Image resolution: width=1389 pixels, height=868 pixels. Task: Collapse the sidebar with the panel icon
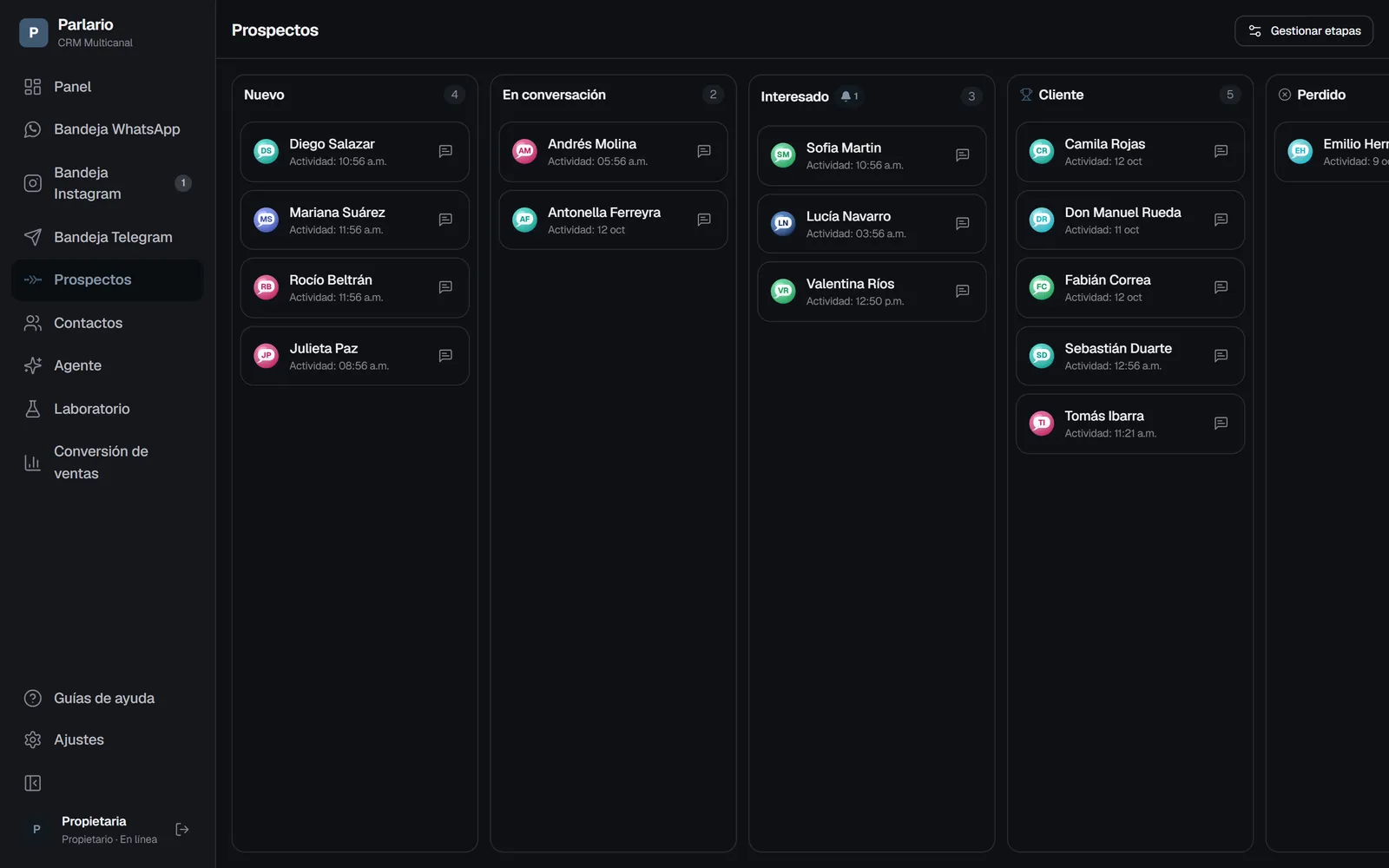coord(33,784)
